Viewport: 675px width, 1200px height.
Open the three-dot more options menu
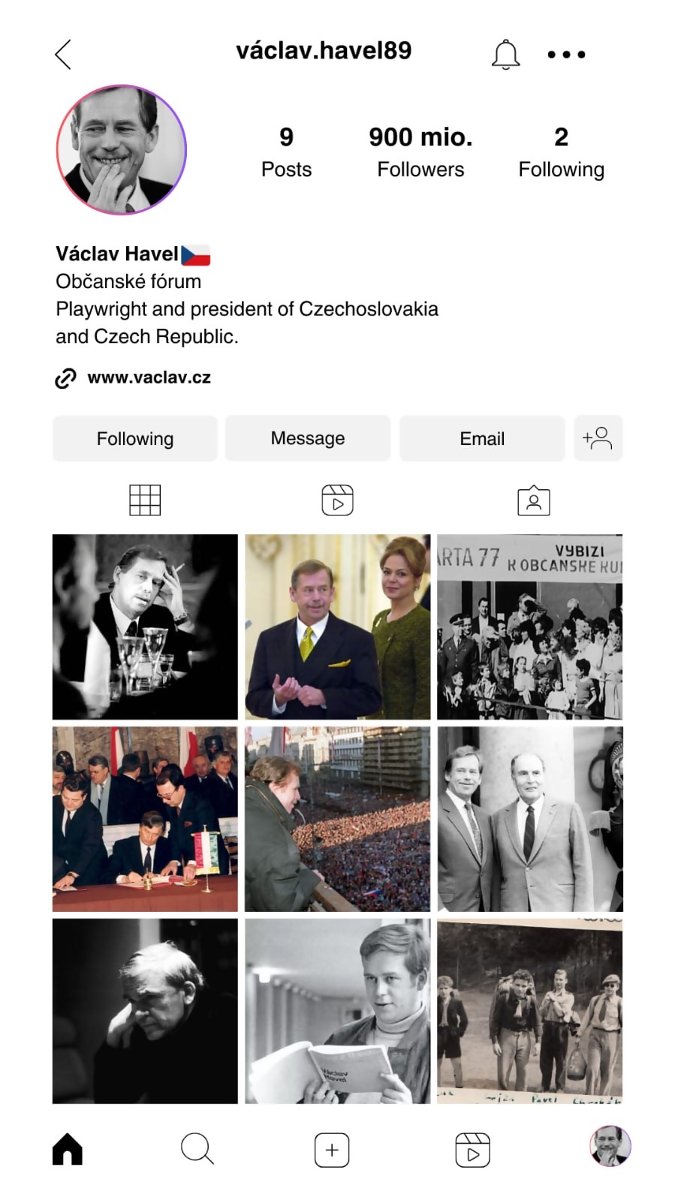[x=566, y=55]
